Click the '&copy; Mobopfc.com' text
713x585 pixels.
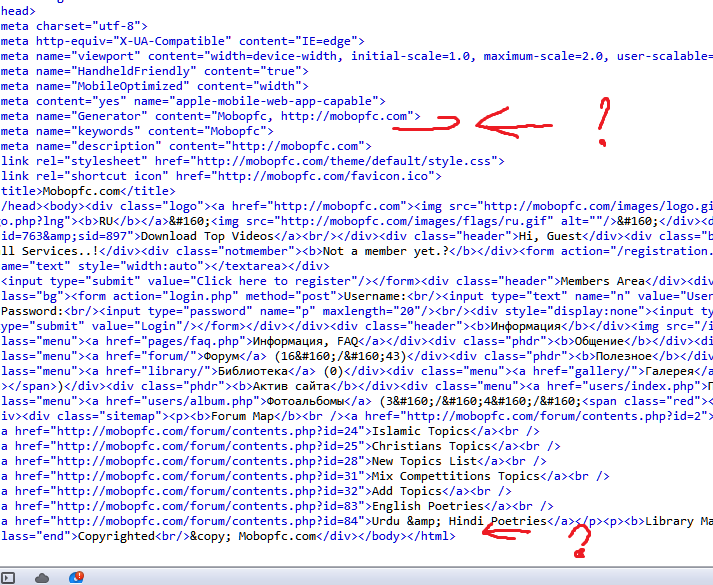click(253, 536)
